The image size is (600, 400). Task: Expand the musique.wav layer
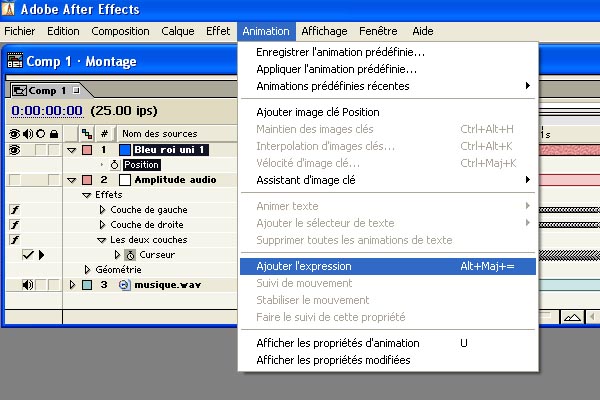tap(72, 285)
